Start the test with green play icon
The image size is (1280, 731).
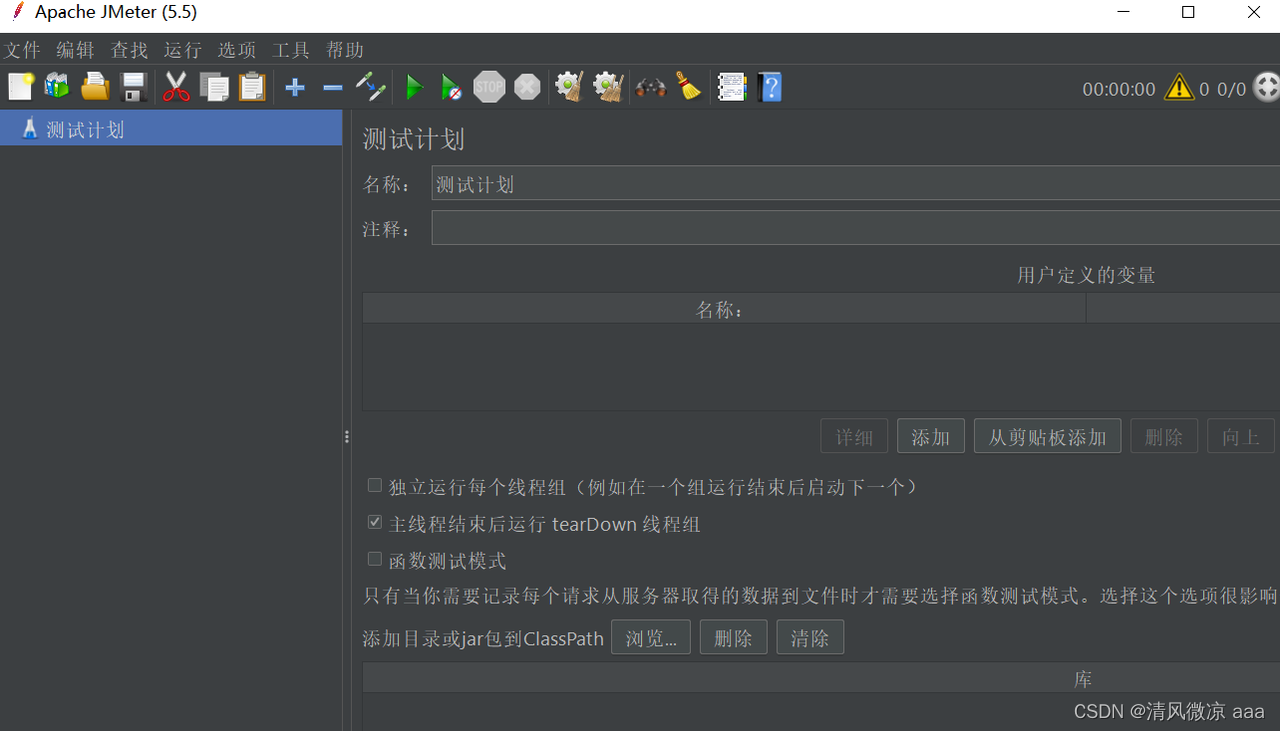coord(414,88)
